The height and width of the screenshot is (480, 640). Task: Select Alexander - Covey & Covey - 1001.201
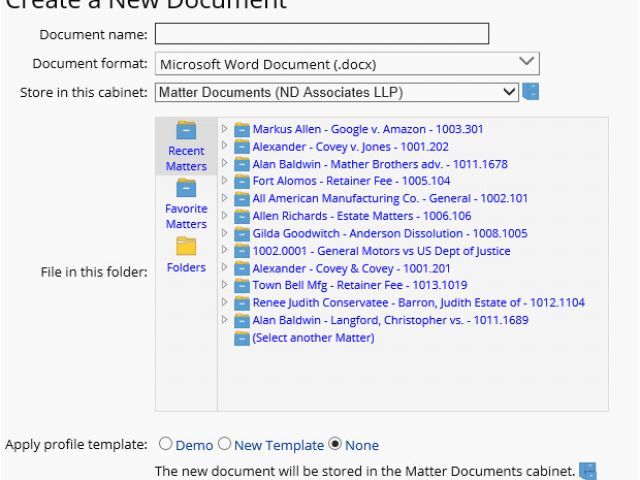[x=351, y=269]
